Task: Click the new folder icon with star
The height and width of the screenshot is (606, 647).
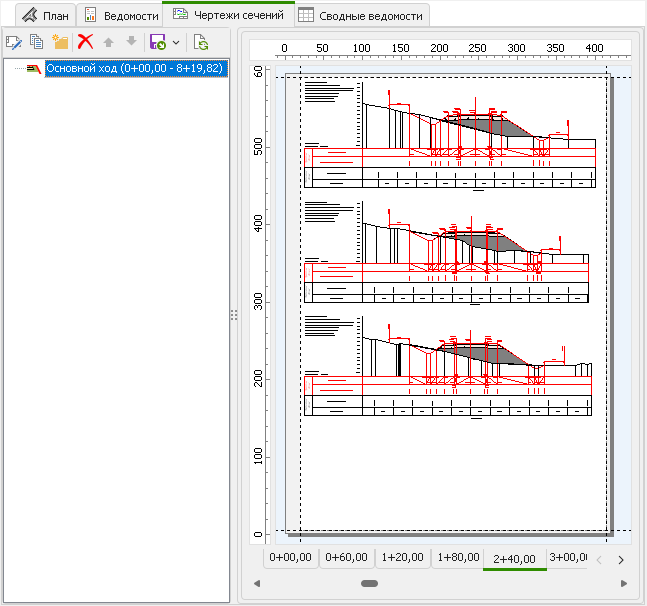Action: pyautogui.click(x=60, y=42)
